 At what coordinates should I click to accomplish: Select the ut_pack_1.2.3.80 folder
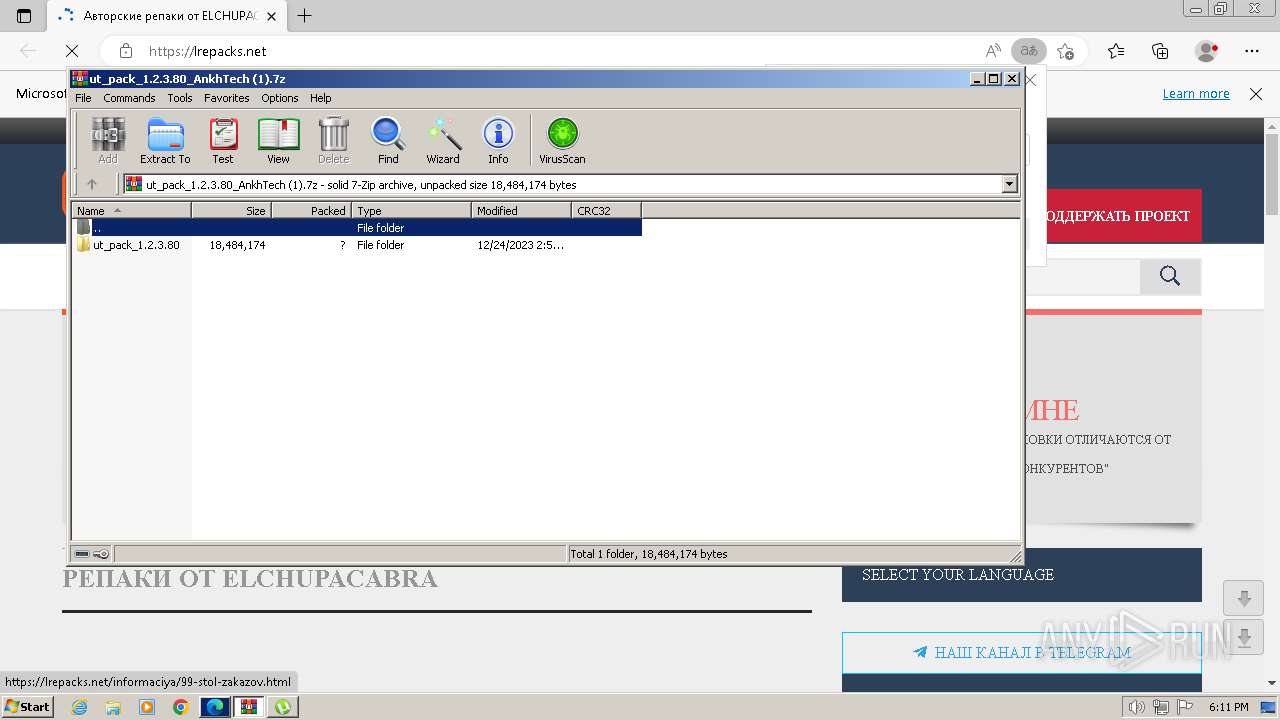coord(136,245)
